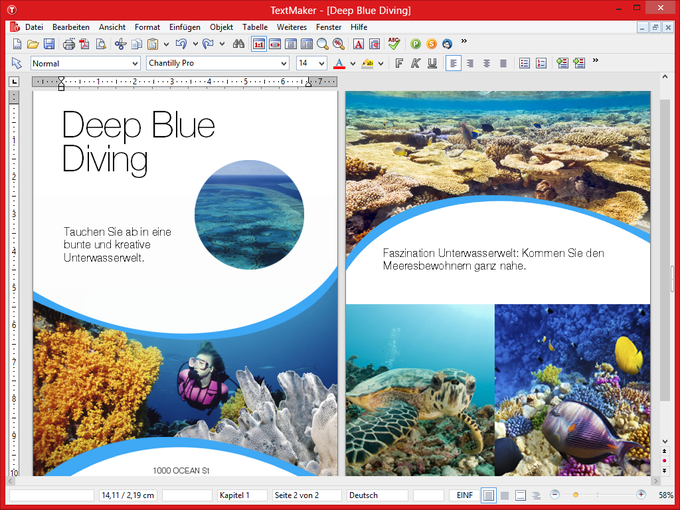Viewport: 680px width, 510px height.
Task: Toggle underline (U) formatting
Action: click(432, 63)
